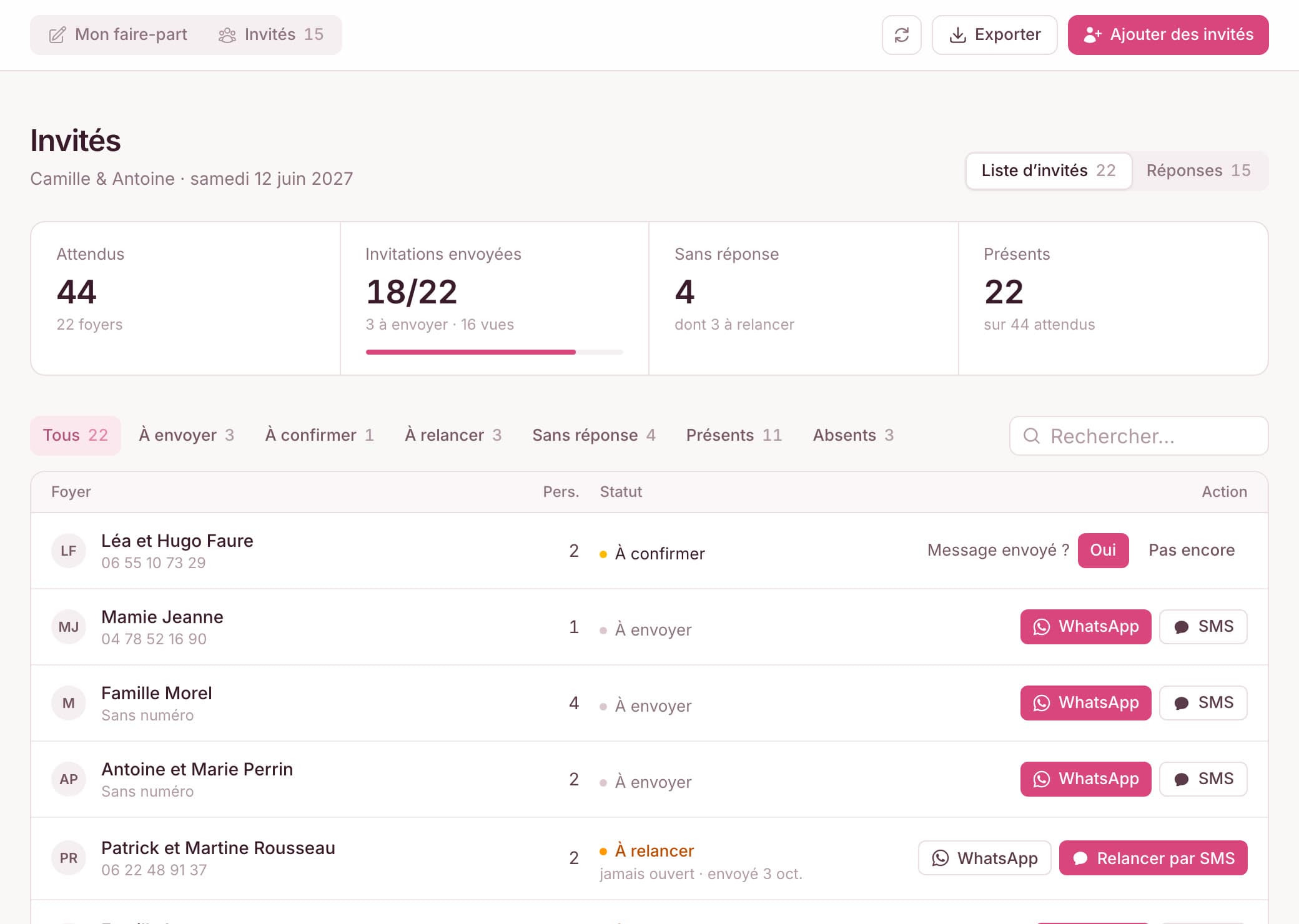
Task: Switch to Réponses 15 view
Action: [x=1198, y=171]
